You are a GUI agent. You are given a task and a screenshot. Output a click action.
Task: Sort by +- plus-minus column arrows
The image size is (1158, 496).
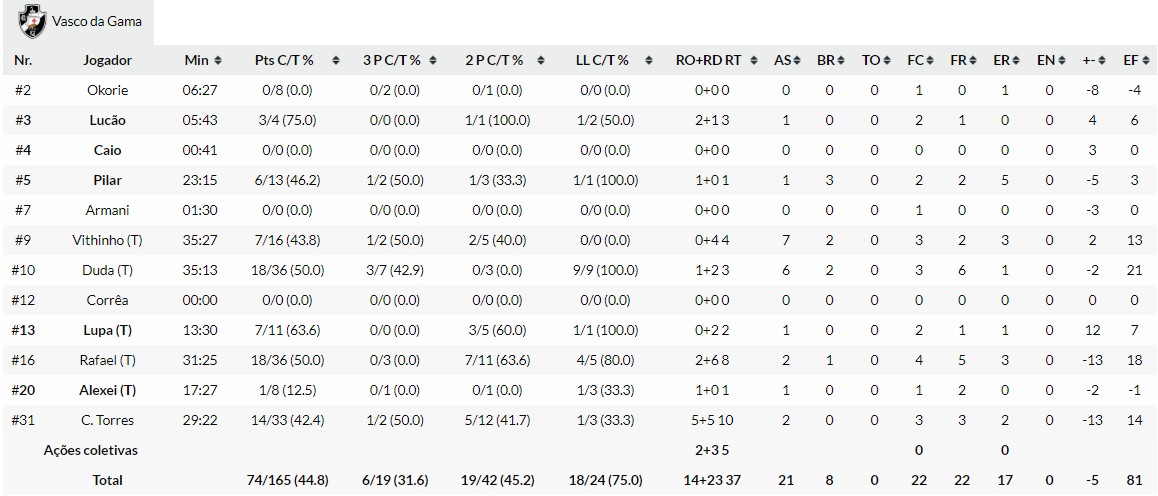[1100, 61]
